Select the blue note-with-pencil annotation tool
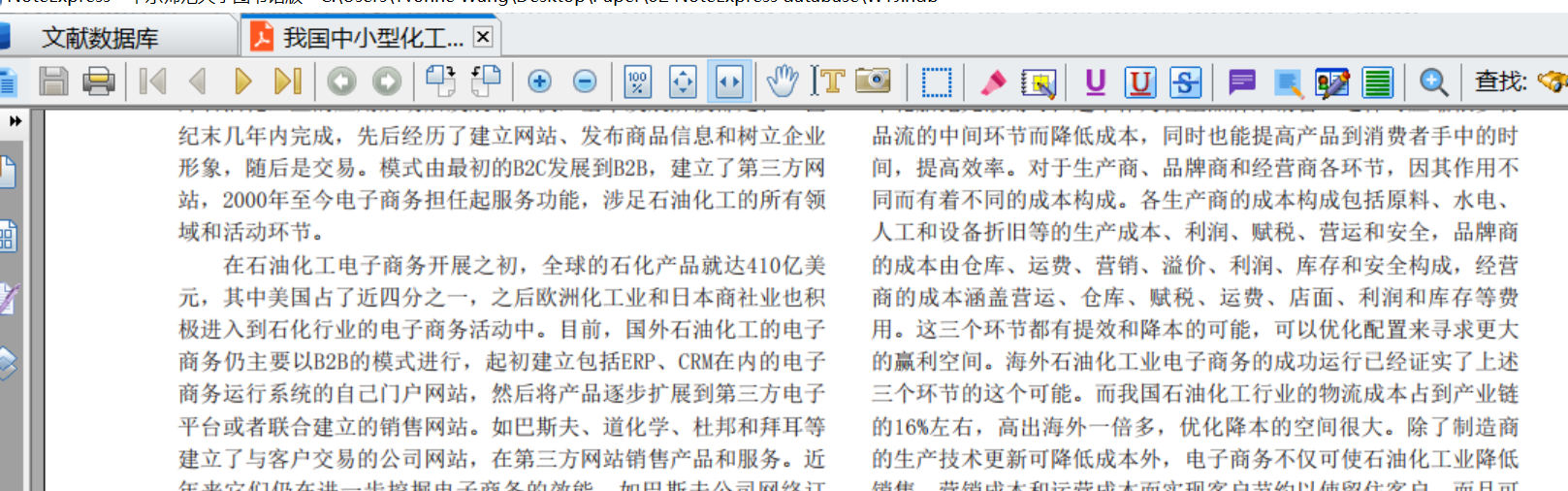Image resolution: width=1568 pixels, height=491 pixels. point(1288,84)
